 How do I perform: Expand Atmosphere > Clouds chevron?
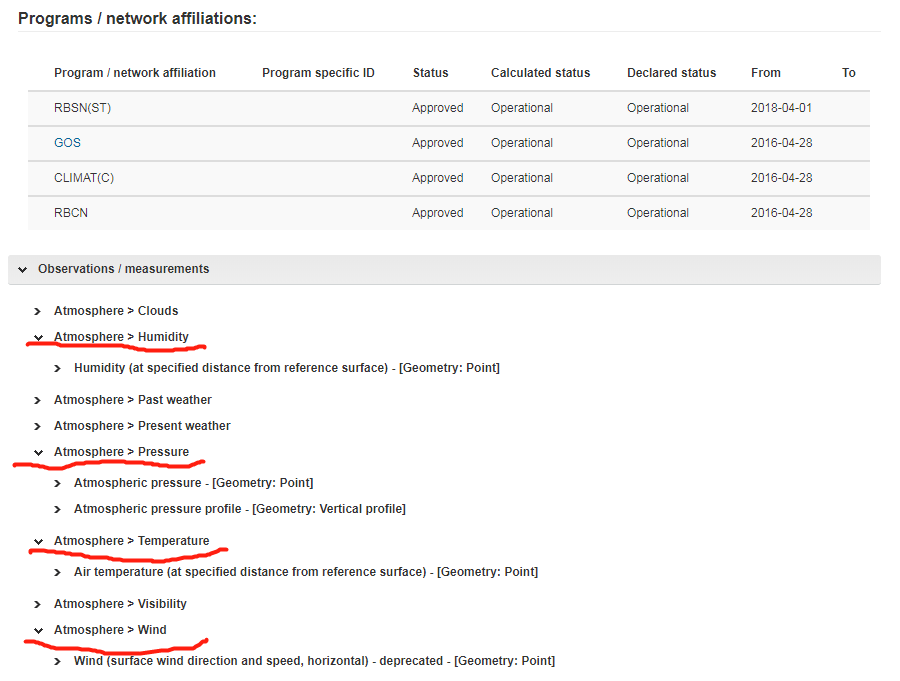click(x=37, y=311)
